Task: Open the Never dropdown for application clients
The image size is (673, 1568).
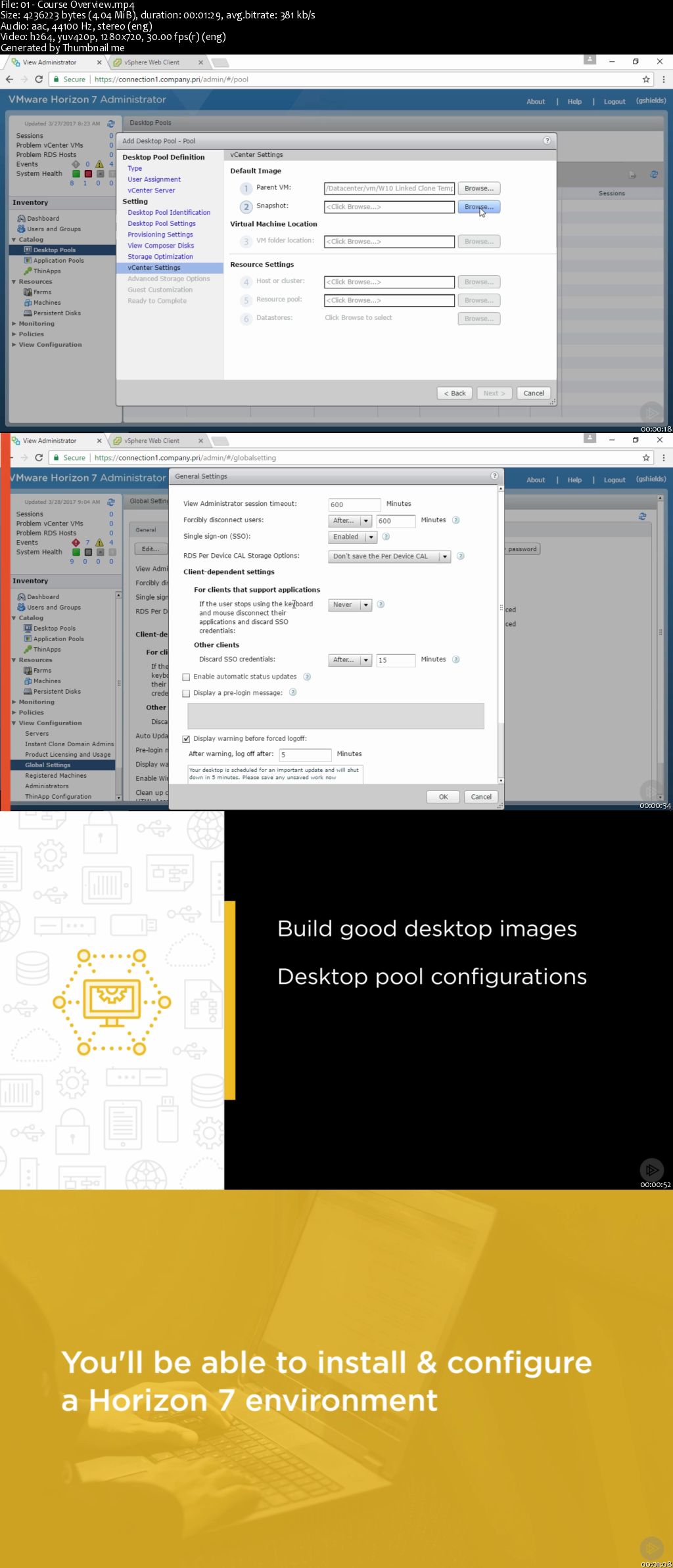Action: [x=350, y=605]
